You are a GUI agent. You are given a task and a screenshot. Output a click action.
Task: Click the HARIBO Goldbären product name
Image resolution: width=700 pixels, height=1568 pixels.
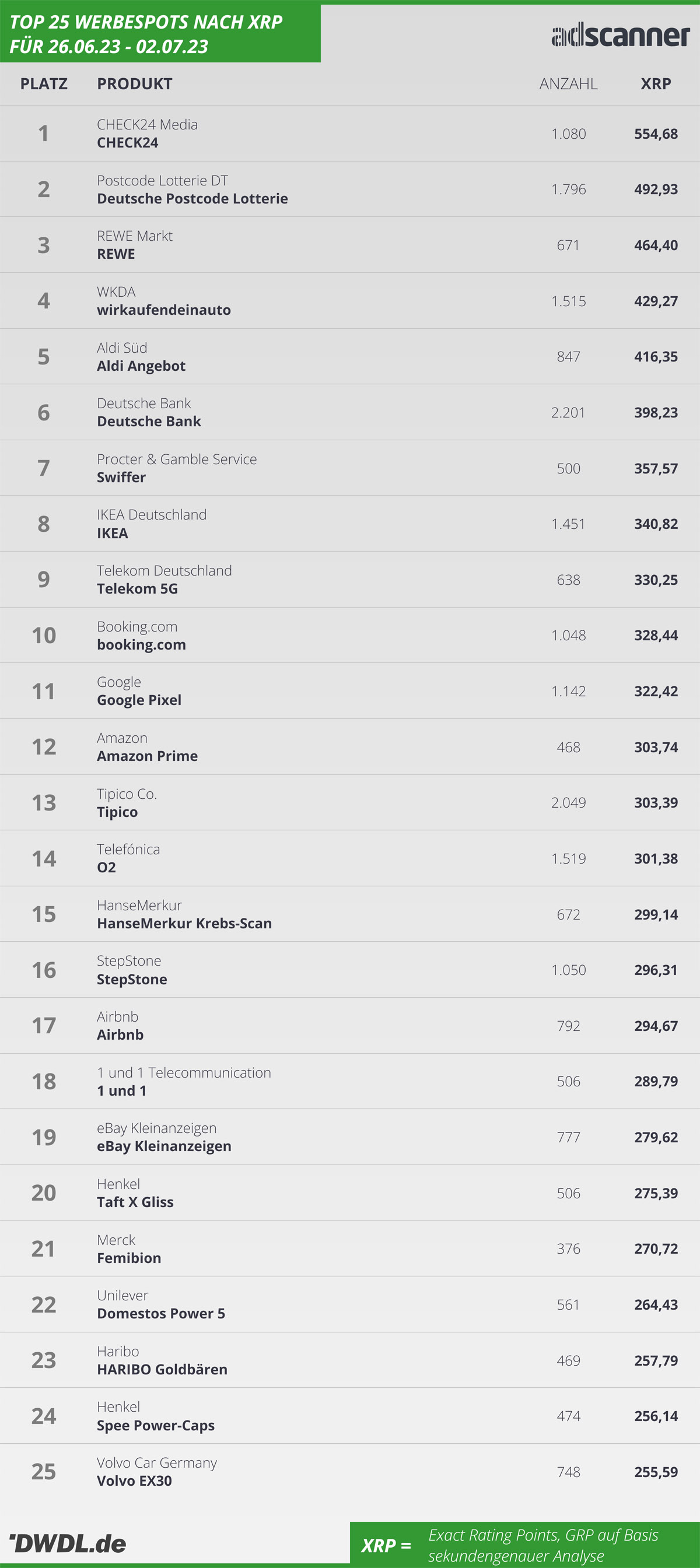click(x=162, y=1369)
